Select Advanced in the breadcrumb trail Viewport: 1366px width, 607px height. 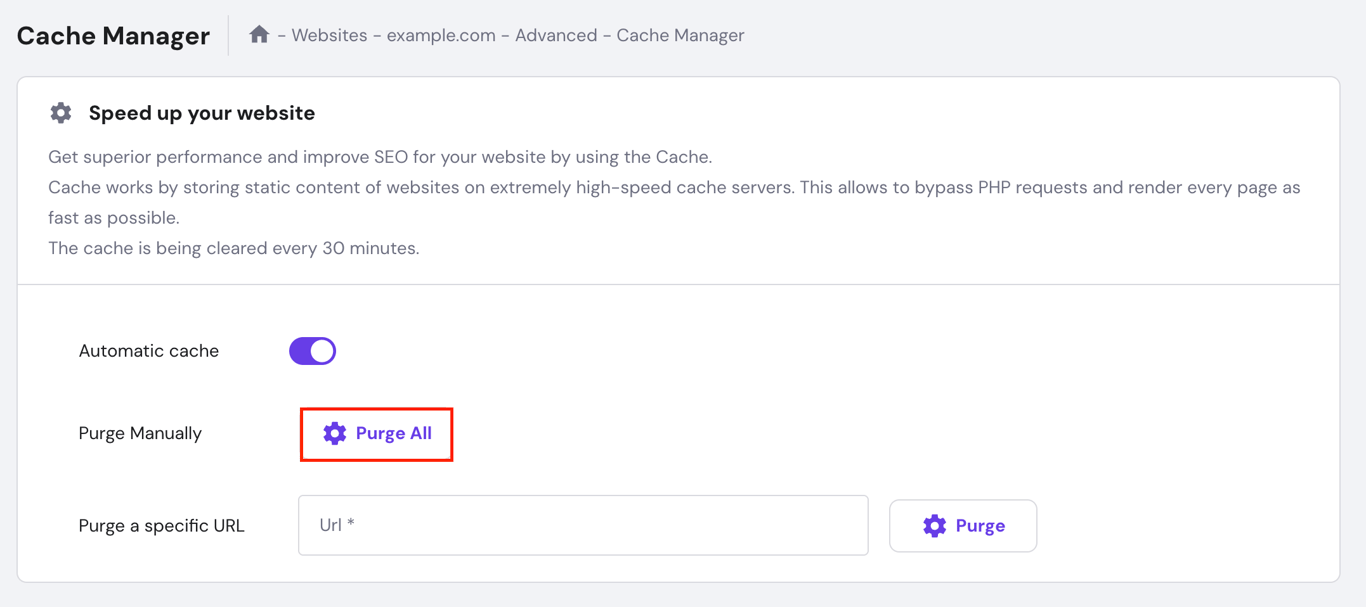(557, 35)
